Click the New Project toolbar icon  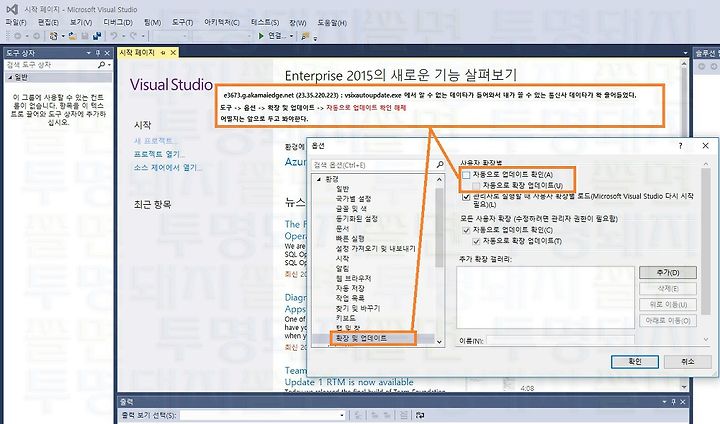click(53, 36)
